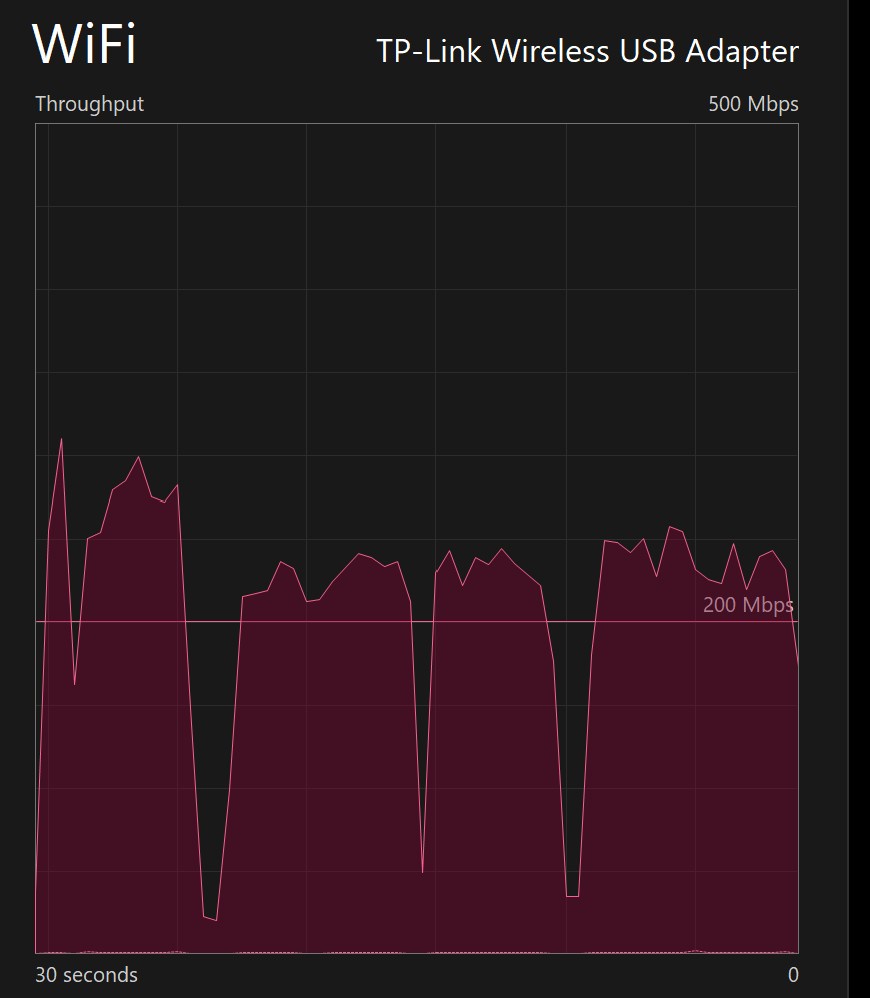Click the Throughput graph label

pos(89,104)
